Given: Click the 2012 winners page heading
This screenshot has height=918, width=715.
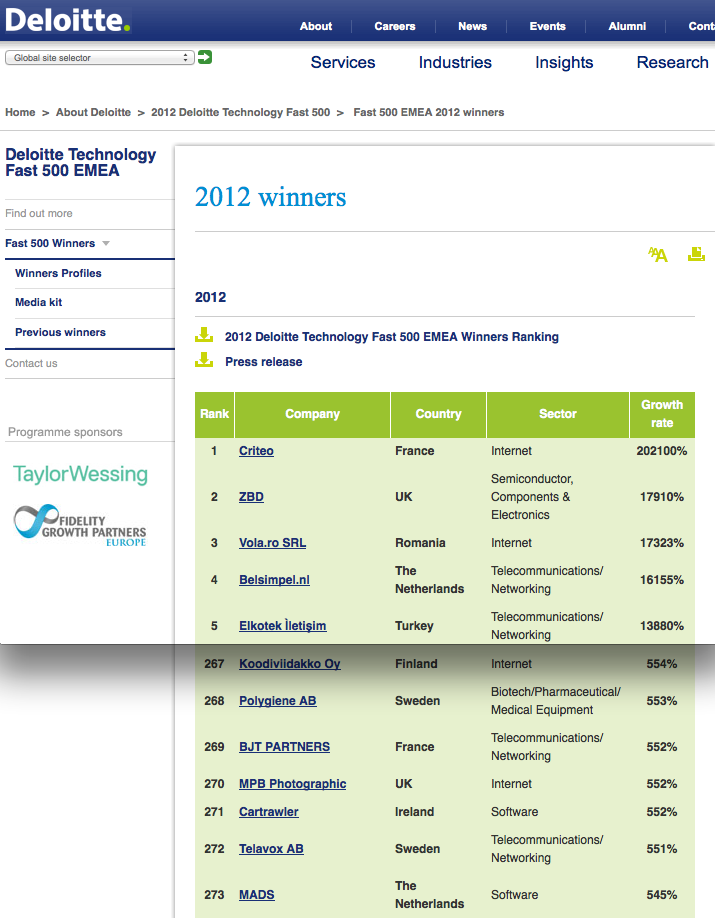Looking at the screenshot, I should [270, 197].
